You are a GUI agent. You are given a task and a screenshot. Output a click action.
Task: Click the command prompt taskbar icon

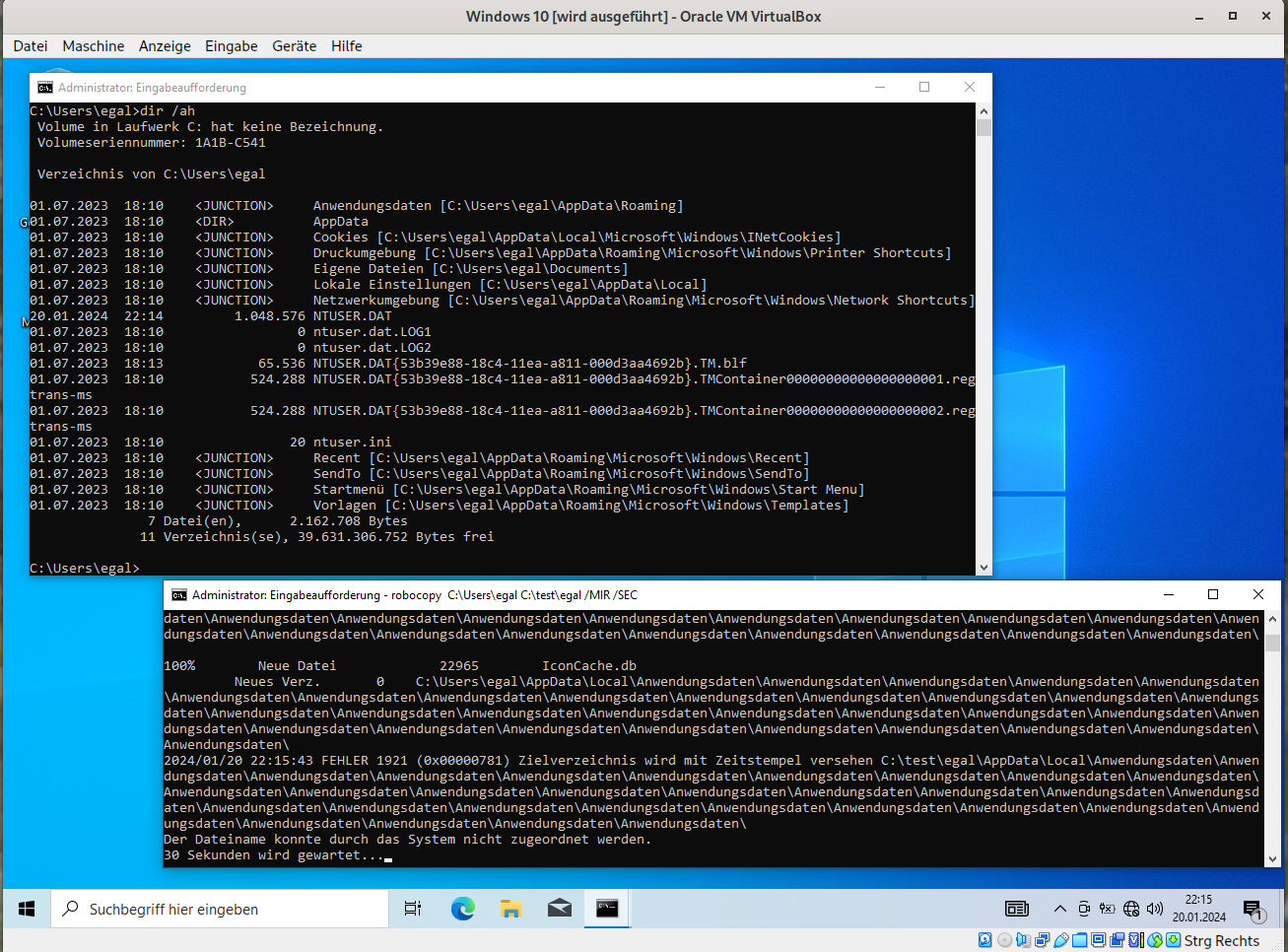click(607, 909)
